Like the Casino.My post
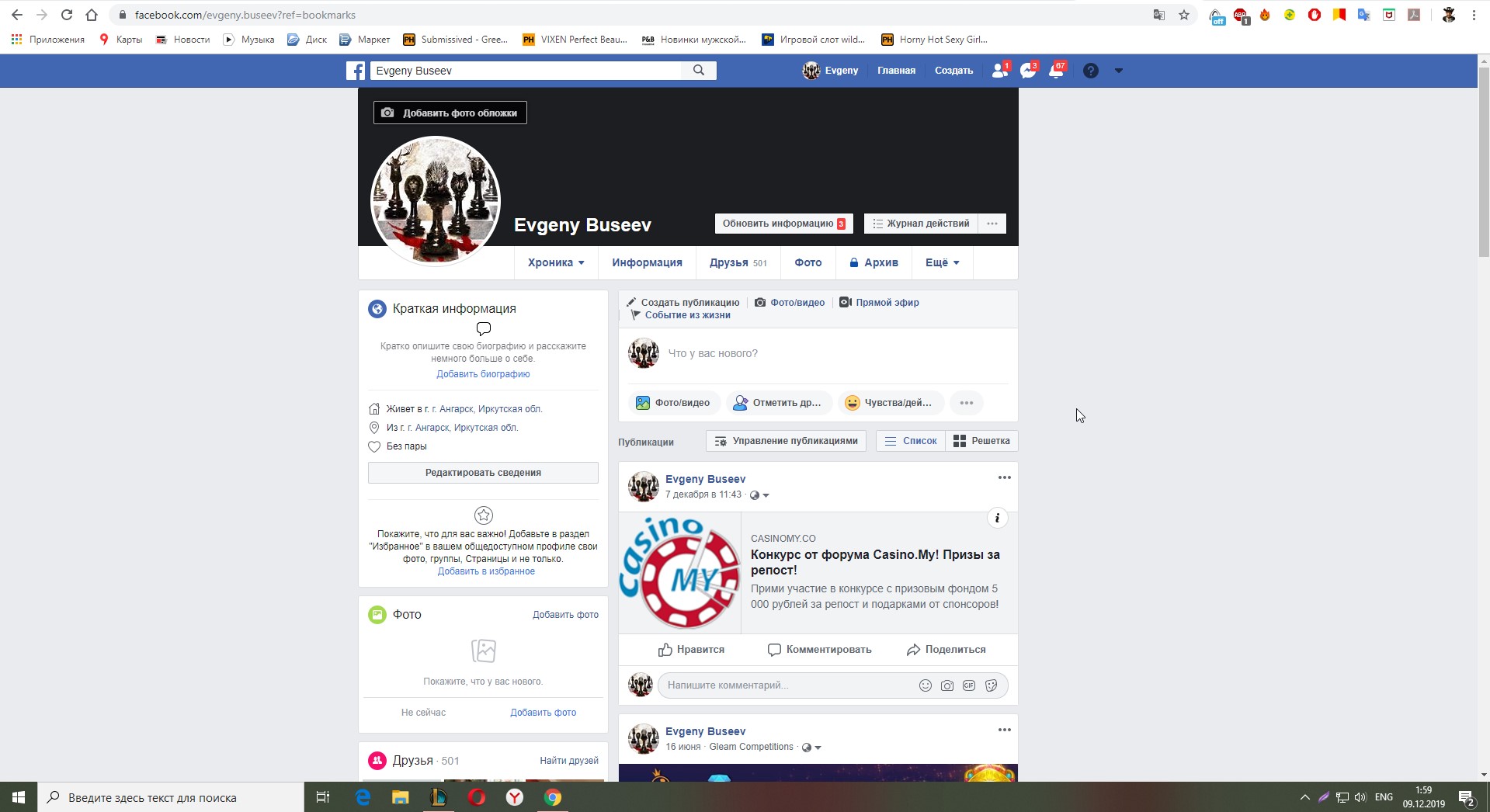 [x=691, y=650]
